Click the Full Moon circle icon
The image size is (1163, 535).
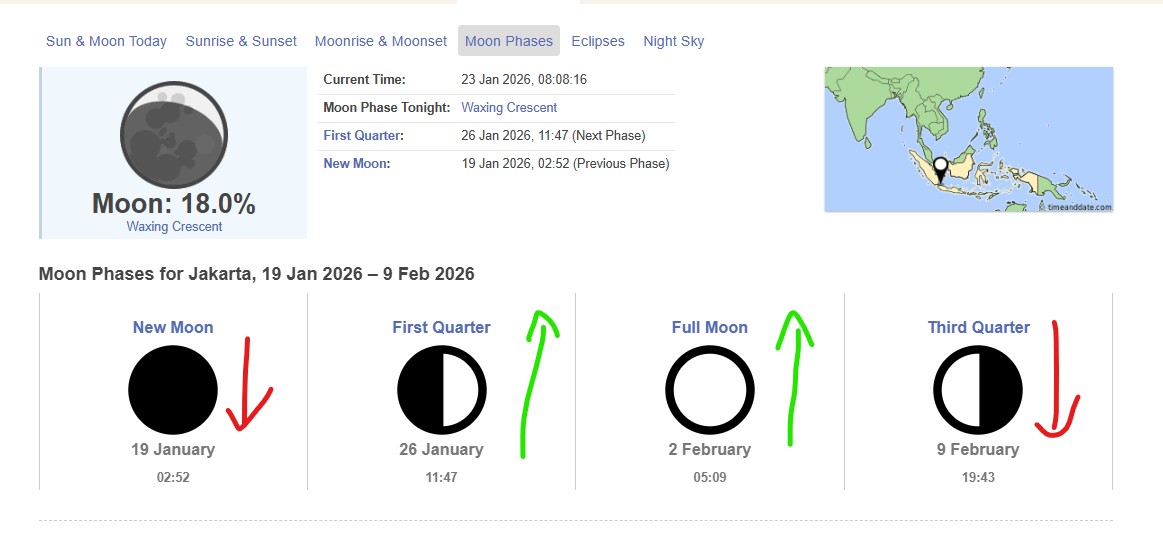[710, 390]
